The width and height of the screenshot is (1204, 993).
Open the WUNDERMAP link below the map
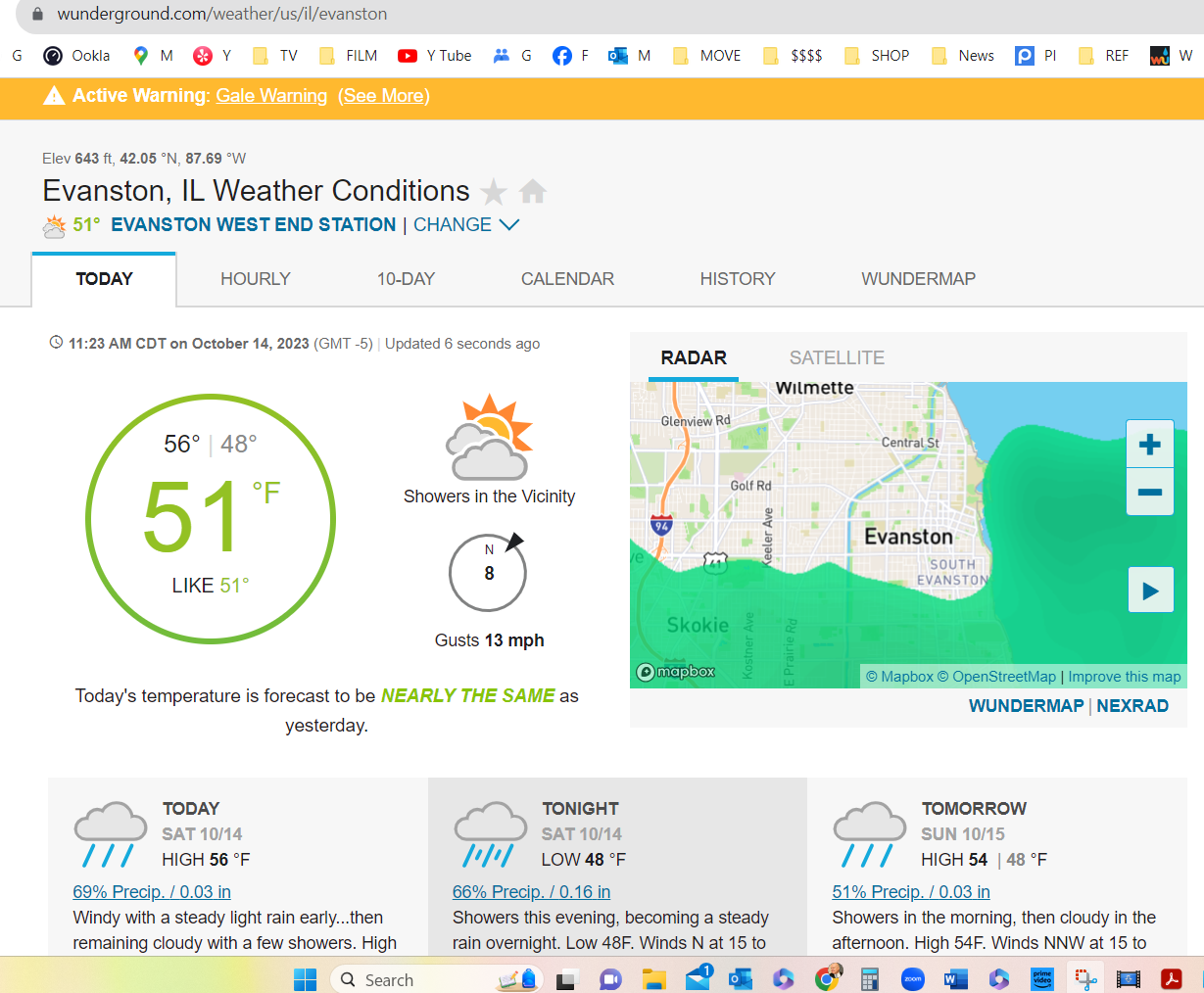(x=1026, y=705)
